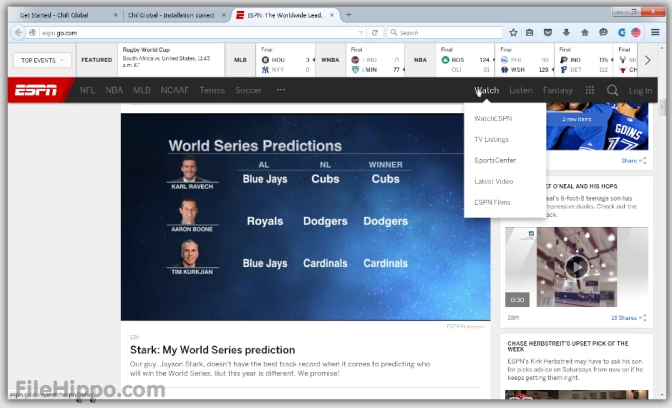This screenshot has height=408, width=672.
Task: Go to the home page icon
Action: click(585, 33)
